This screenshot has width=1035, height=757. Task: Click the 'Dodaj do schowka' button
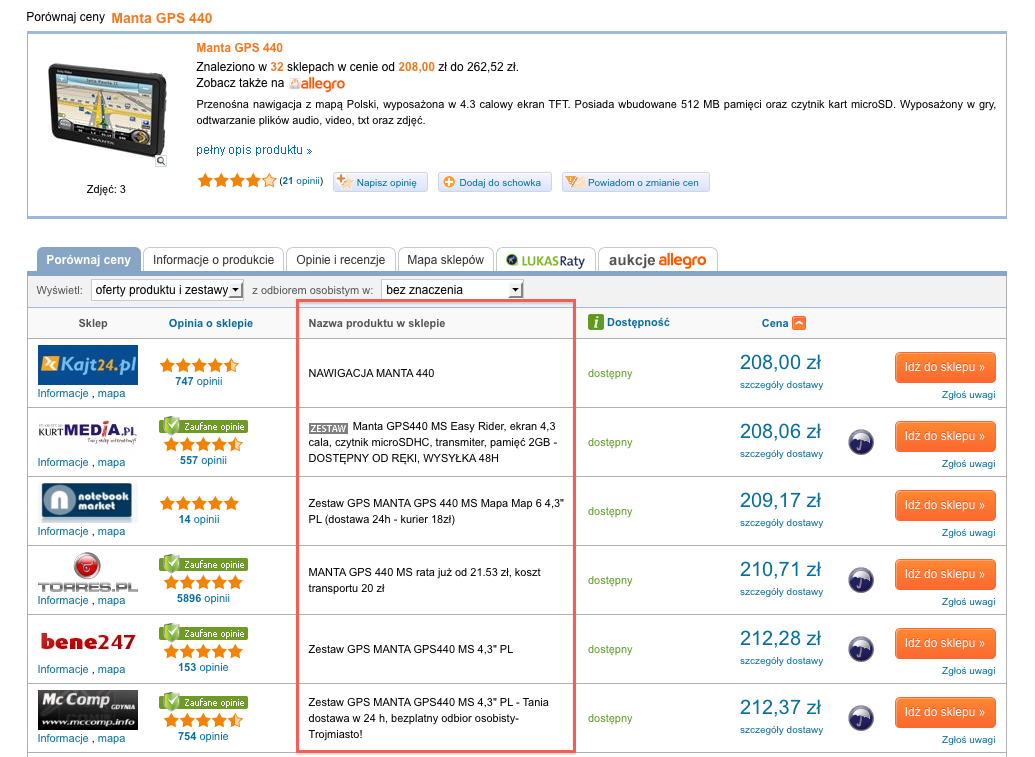(x=493, y=182)
